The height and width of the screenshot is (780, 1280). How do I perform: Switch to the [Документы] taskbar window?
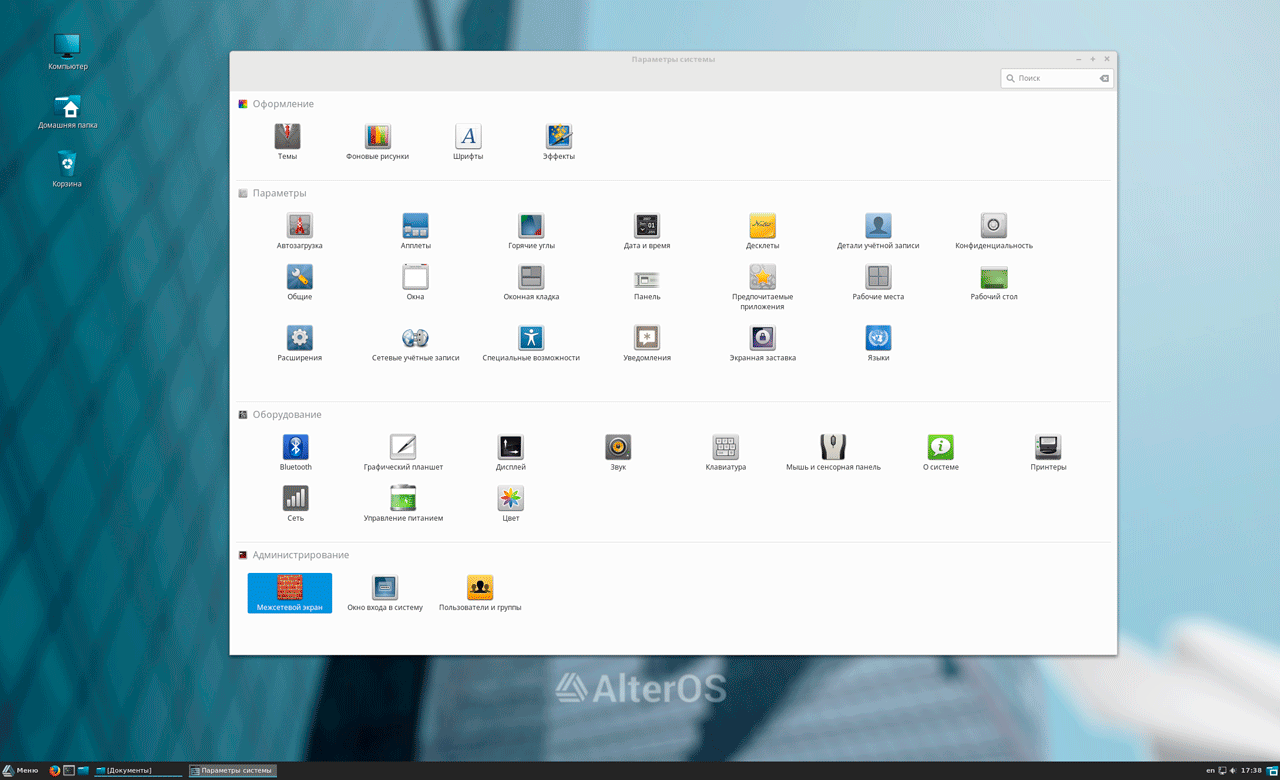[x=138, y=770]
